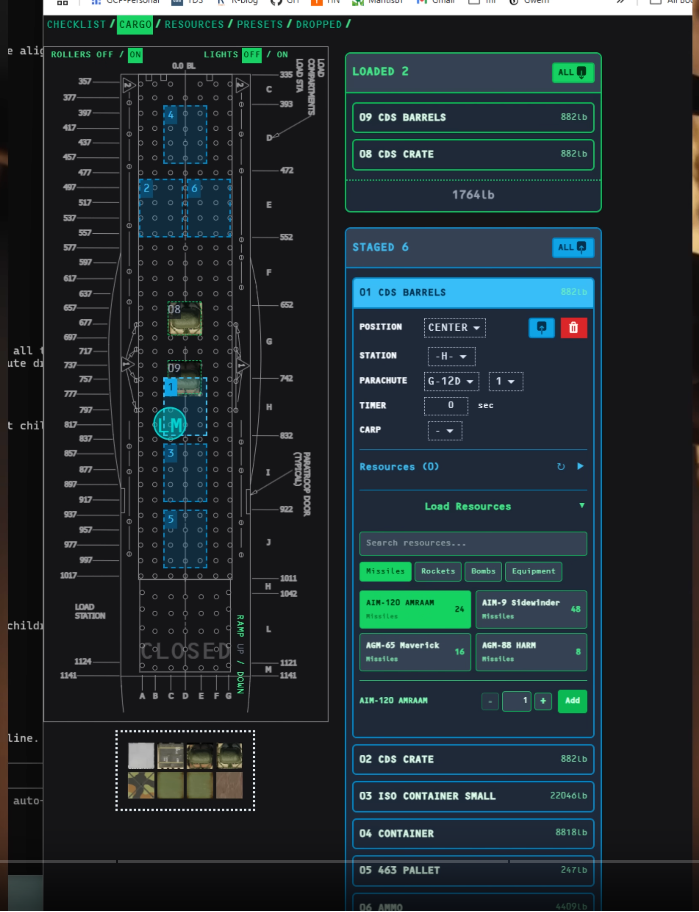Click the ALL button in the STAGED panel
699x912 pixels.
click(x=572, y=247)
